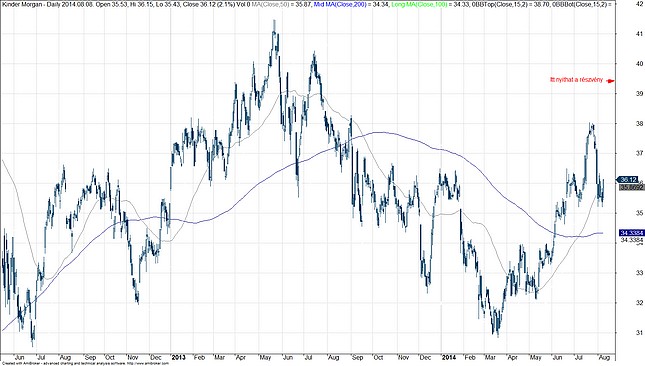Click the 33 price axis label

640,273
